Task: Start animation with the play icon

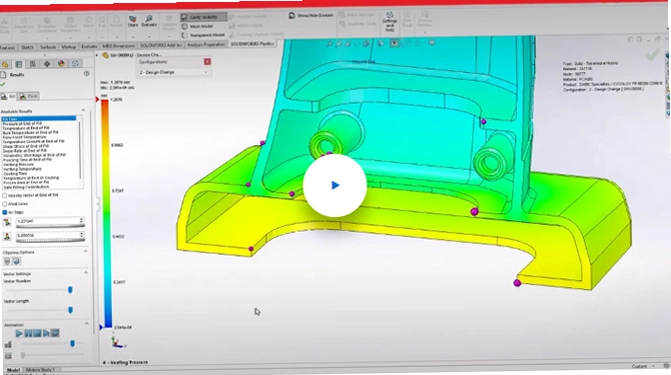Action: point(19,333)
